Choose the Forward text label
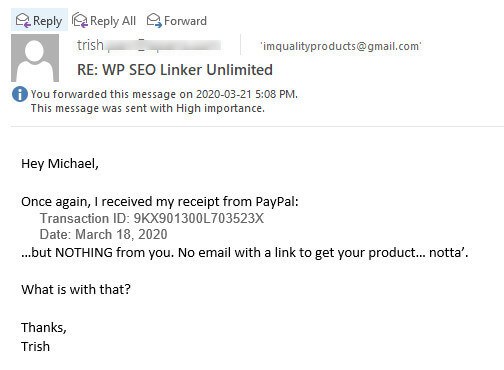The height and width of the screenshot is (370, 504). pyautogui.click(x=185, y=21)
